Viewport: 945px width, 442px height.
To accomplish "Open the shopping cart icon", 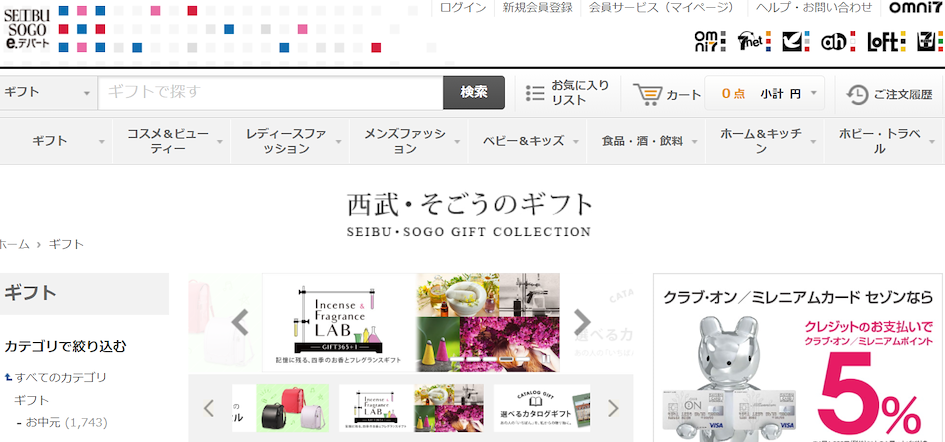I will (647, 94).
